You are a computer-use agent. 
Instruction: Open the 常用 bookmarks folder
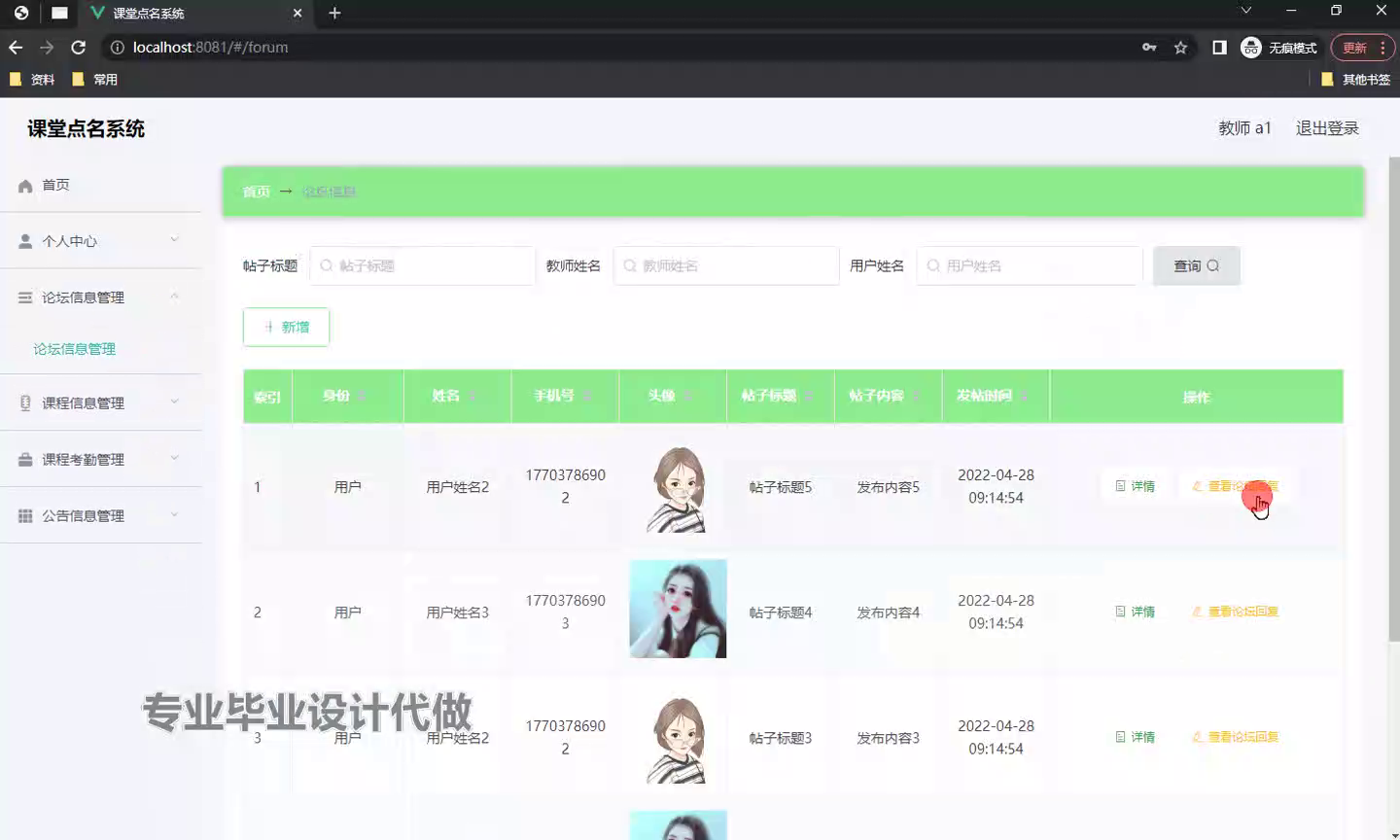(95, 80)
